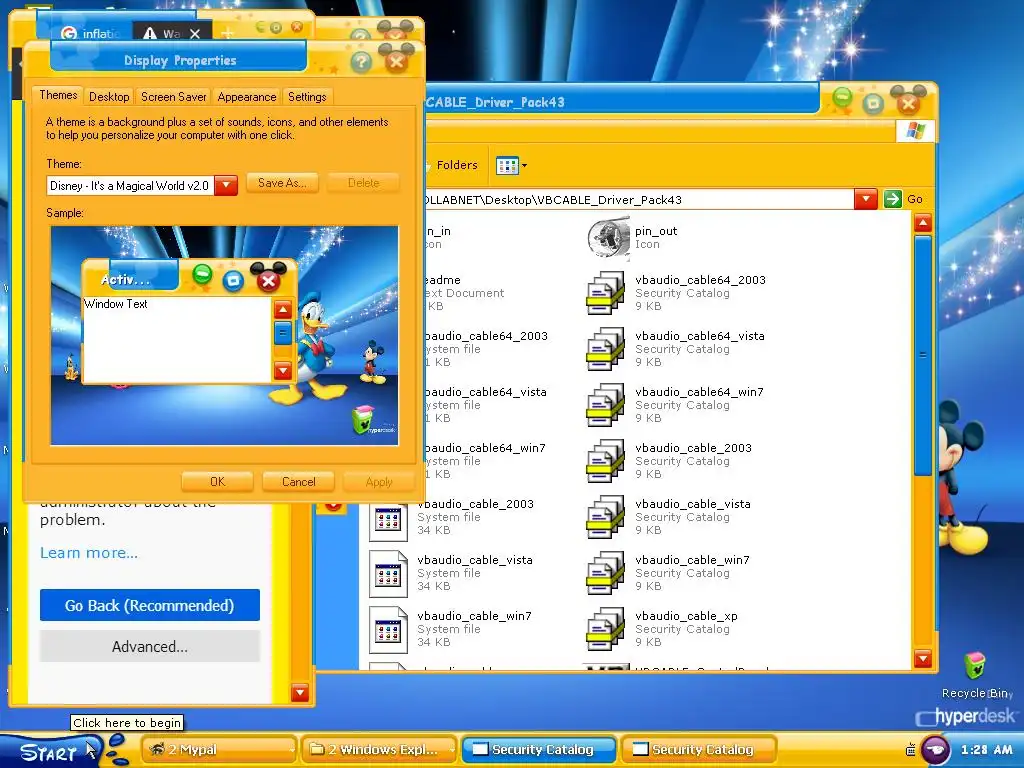1024x768 pixels.
Task: Select vbaudio_cable64_vista Security Catalog icon
Action: (x=605, y=349)
